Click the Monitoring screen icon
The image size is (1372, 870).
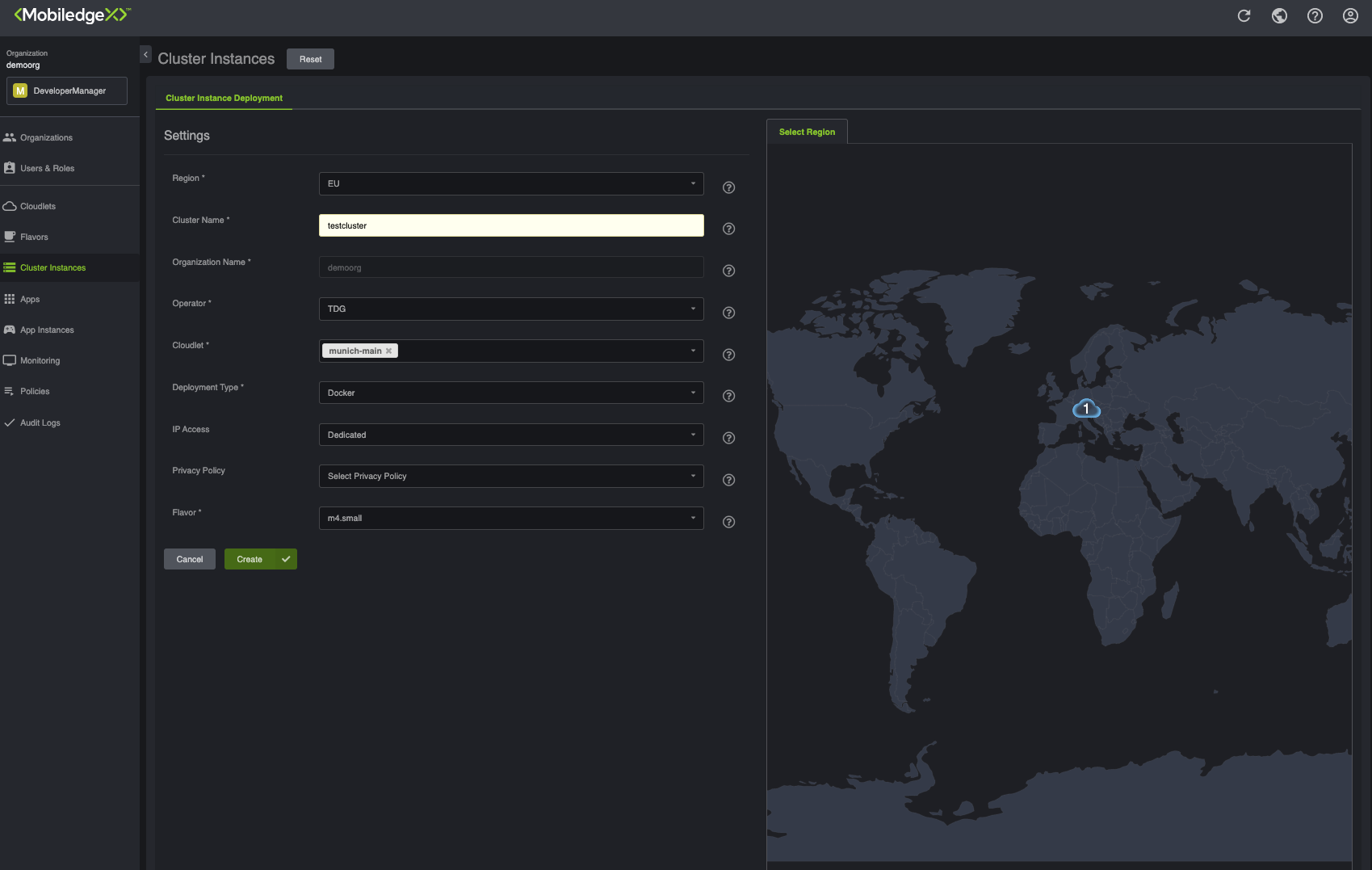(10, 360)
